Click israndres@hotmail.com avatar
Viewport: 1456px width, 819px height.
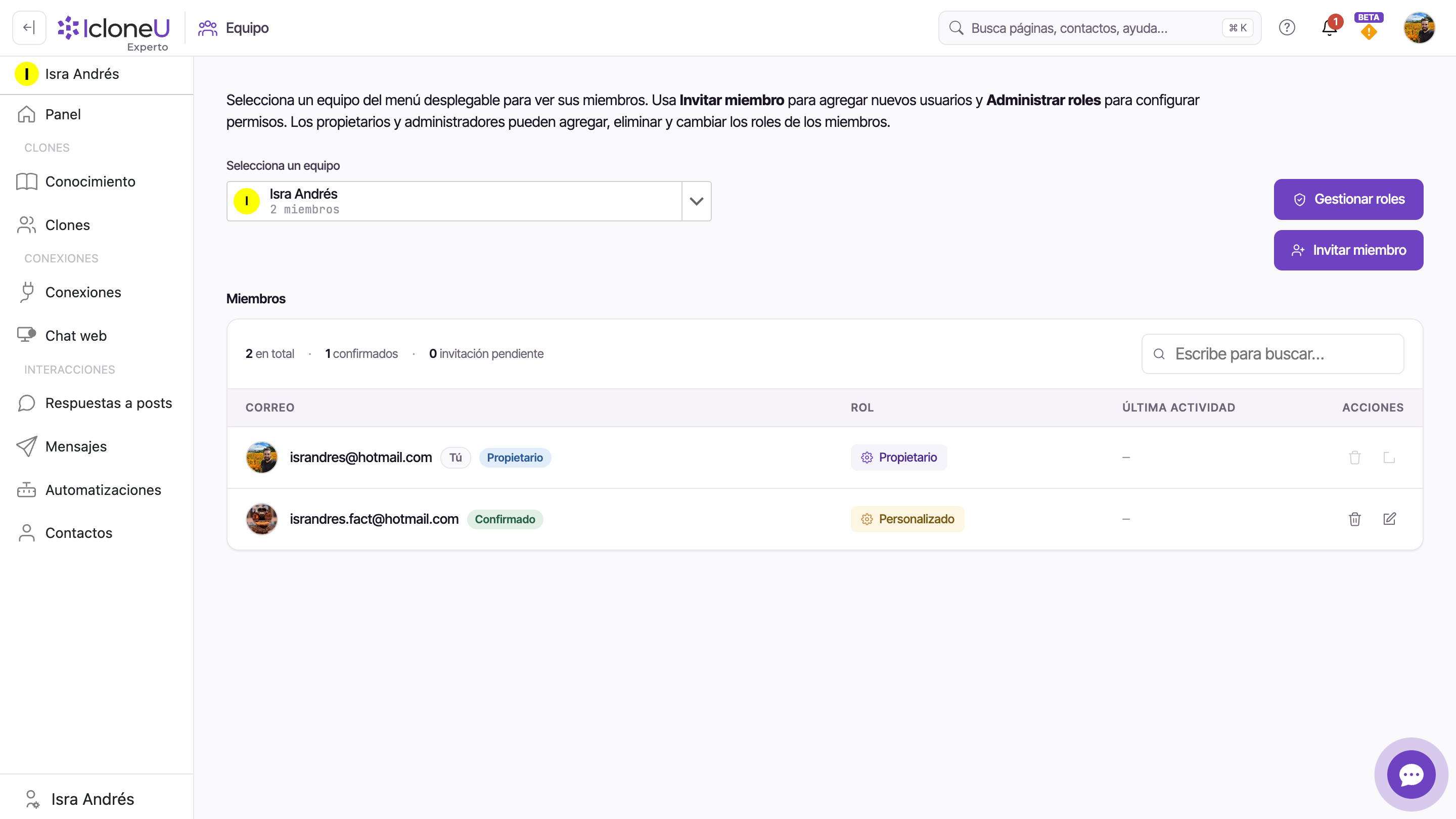[262, 457]
